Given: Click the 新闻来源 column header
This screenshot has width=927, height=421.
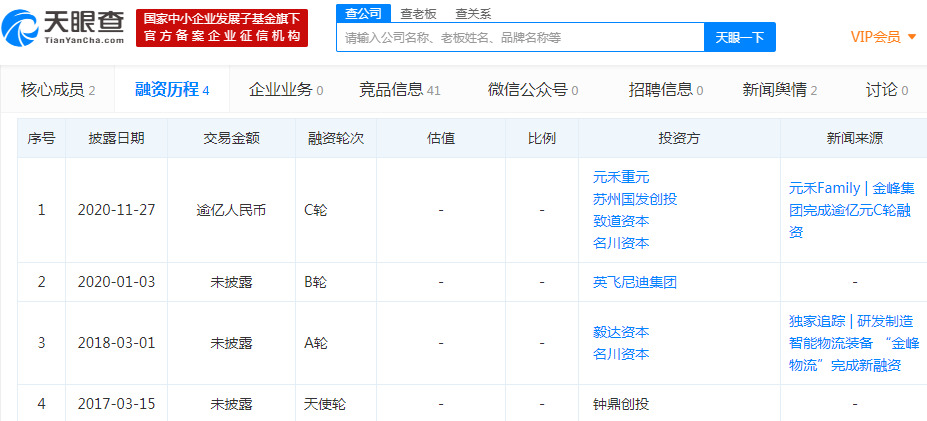Looking at the screenshot, I should pos(854,138).
